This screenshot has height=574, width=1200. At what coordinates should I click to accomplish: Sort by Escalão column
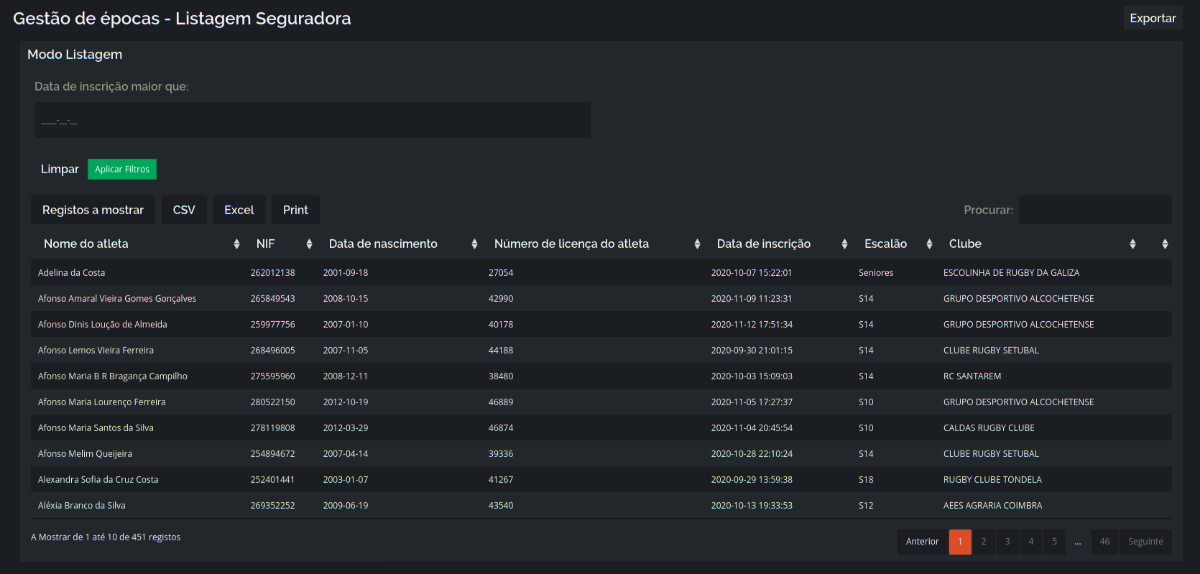pos(895,244)
